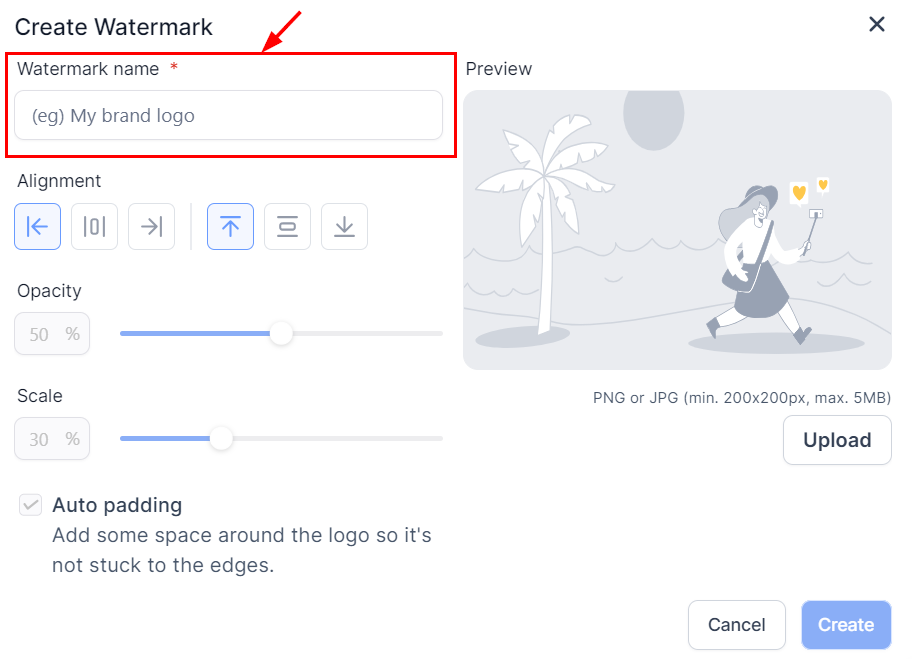The width and height of the screenshot is (912, 659).
Task: Click the watermark preview image
Action: (677, 230)
